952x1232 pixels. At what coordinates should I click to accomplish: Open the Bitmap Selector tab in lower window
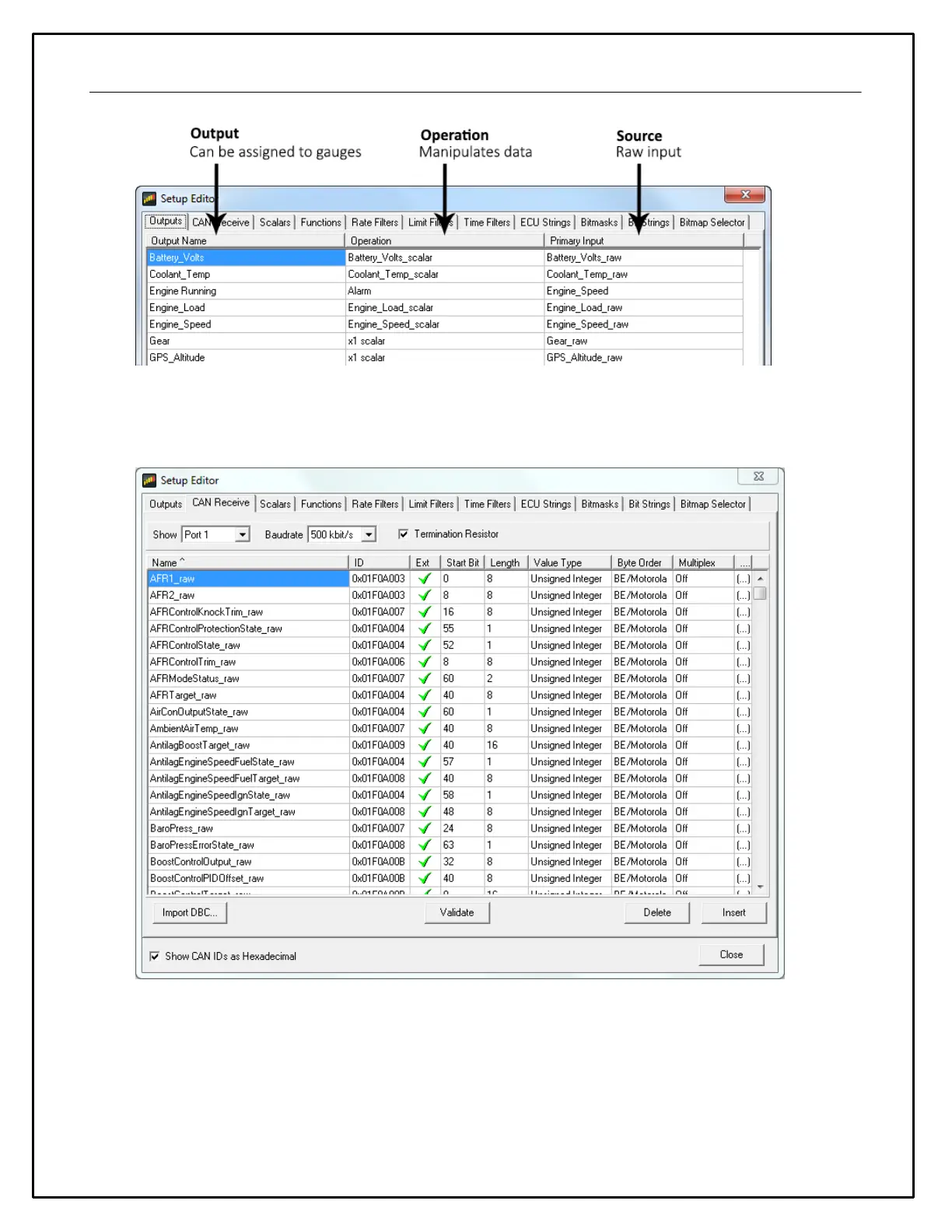pos(712,504)
